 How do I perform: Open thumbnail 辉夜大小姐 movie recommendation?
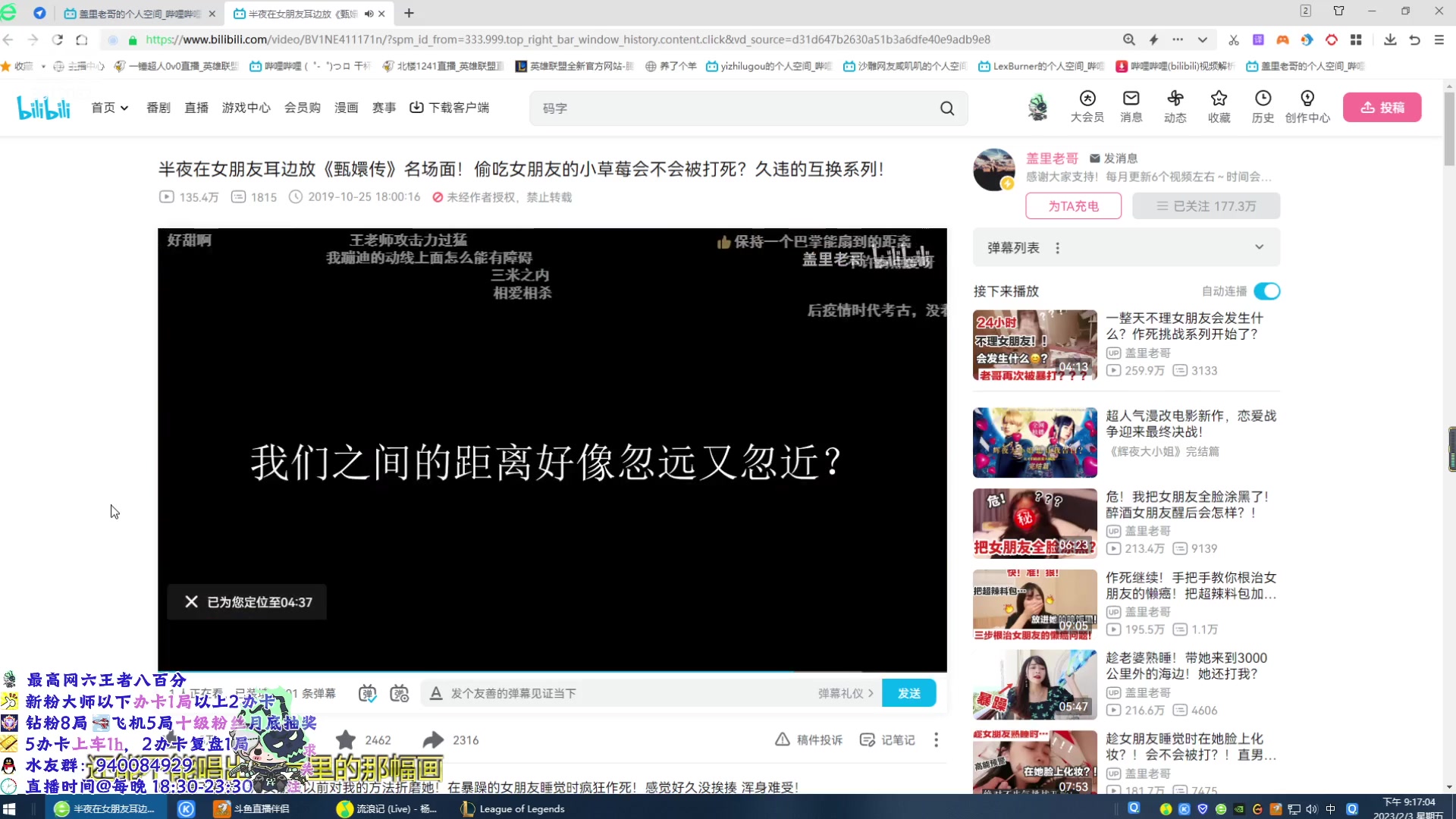point(1034,443)
